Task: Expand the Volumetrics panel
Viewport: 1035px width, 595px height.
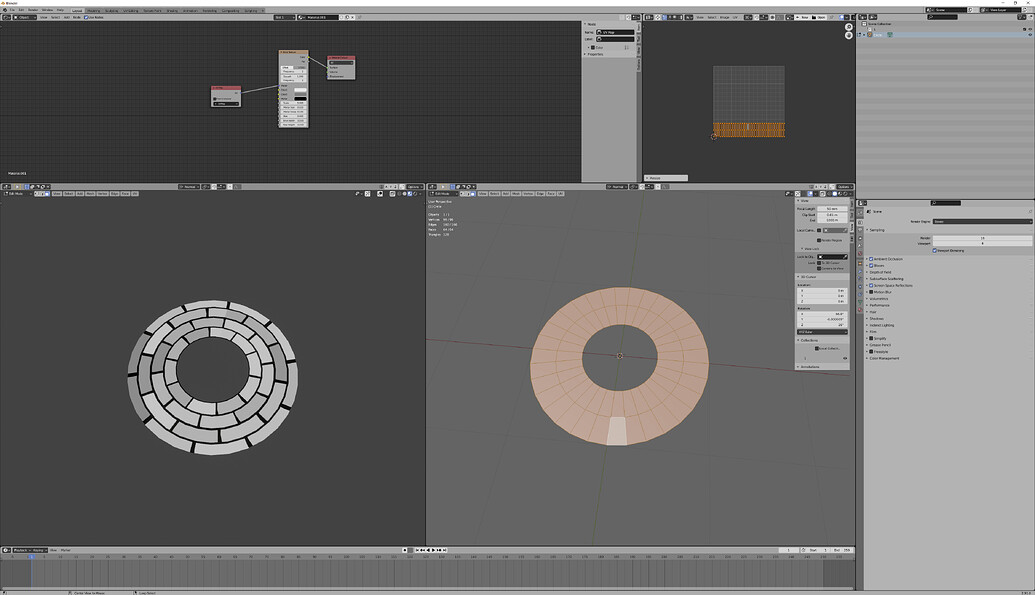Action: point(878,298)
